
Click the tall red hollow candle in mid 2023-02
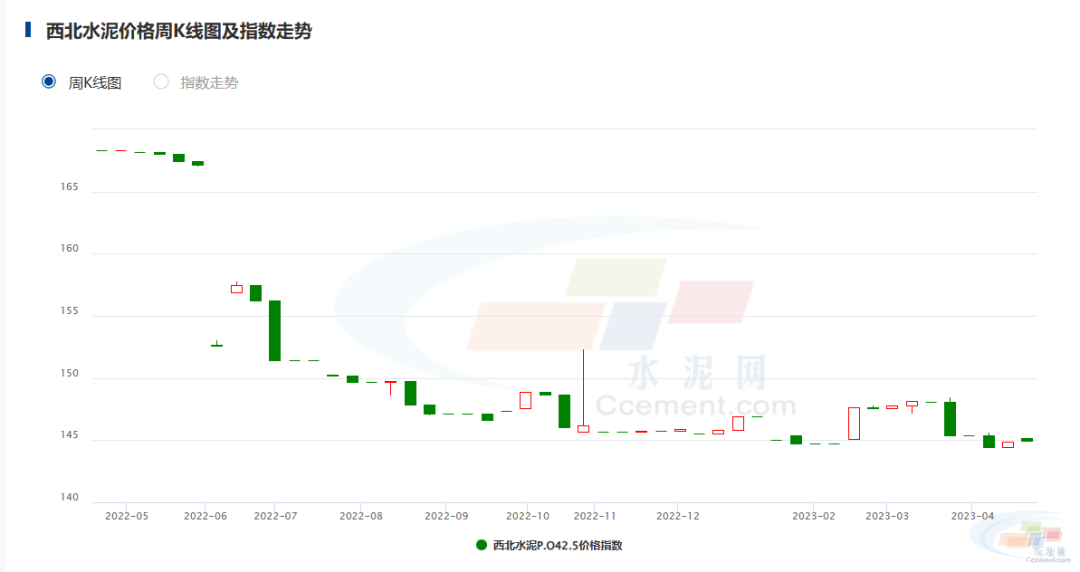click(x=854, y=423)
